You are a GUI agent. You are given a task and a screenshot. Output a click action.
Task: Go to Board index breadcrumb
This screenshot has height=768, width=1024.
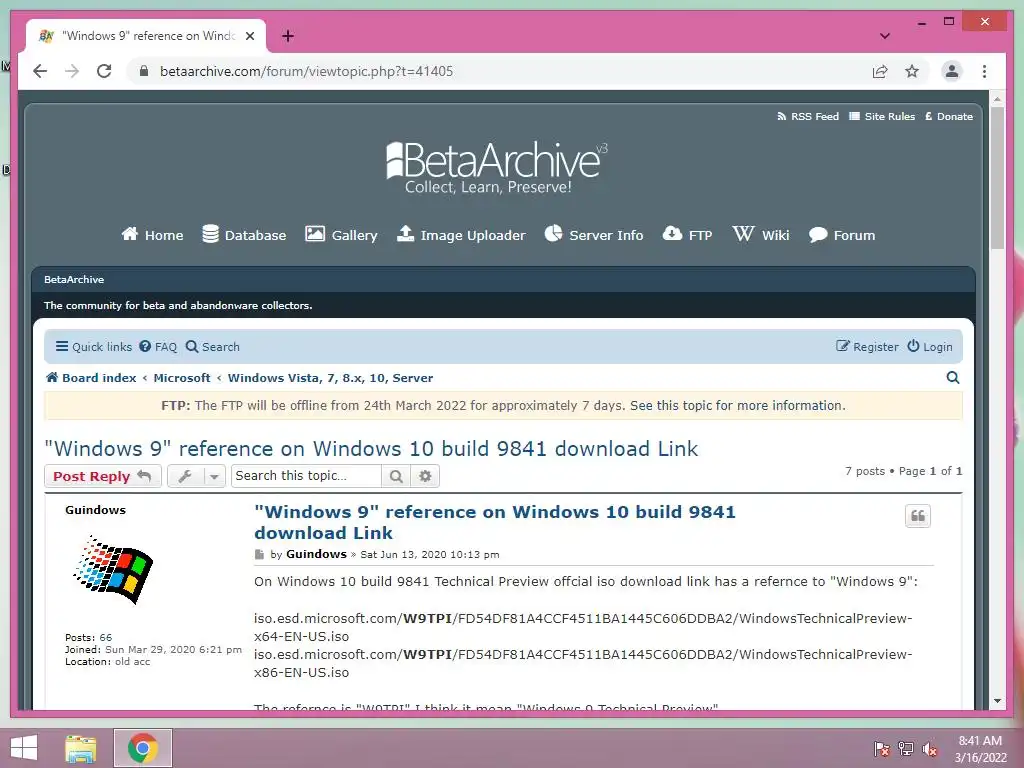(x=91, y=377)
